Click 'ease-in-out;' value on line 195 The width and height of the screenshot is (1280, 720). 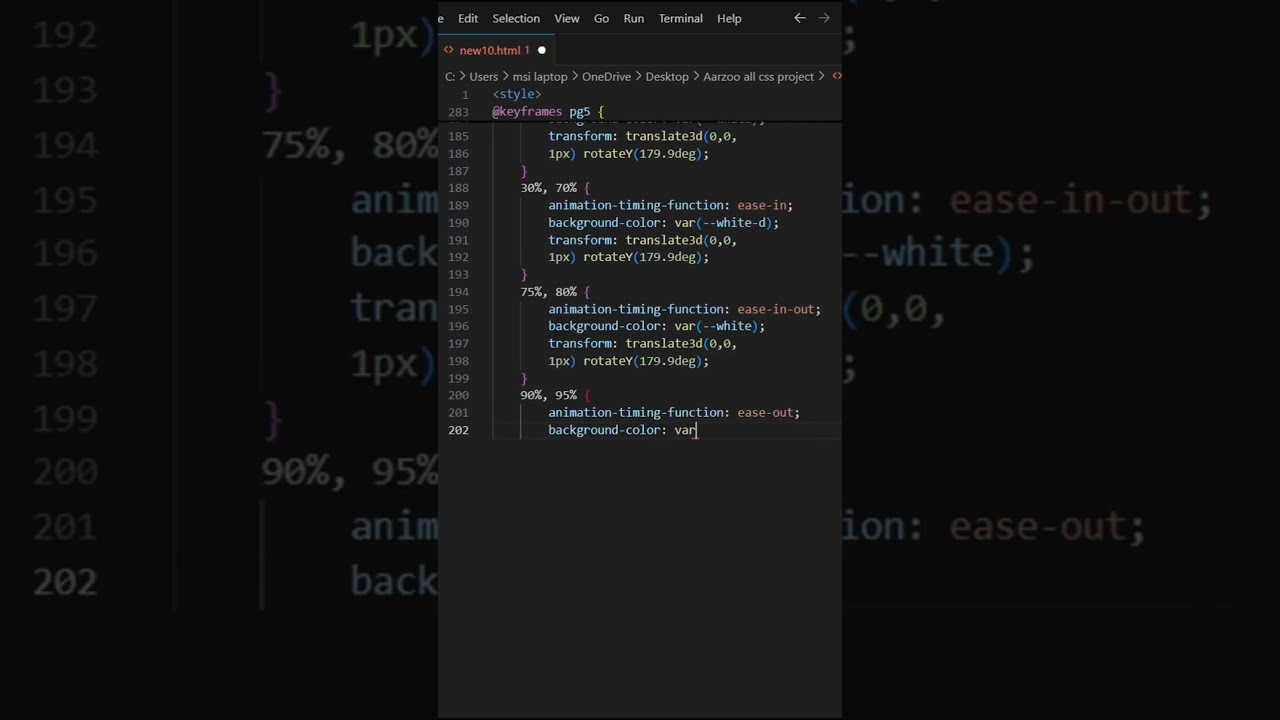point(779,309)
